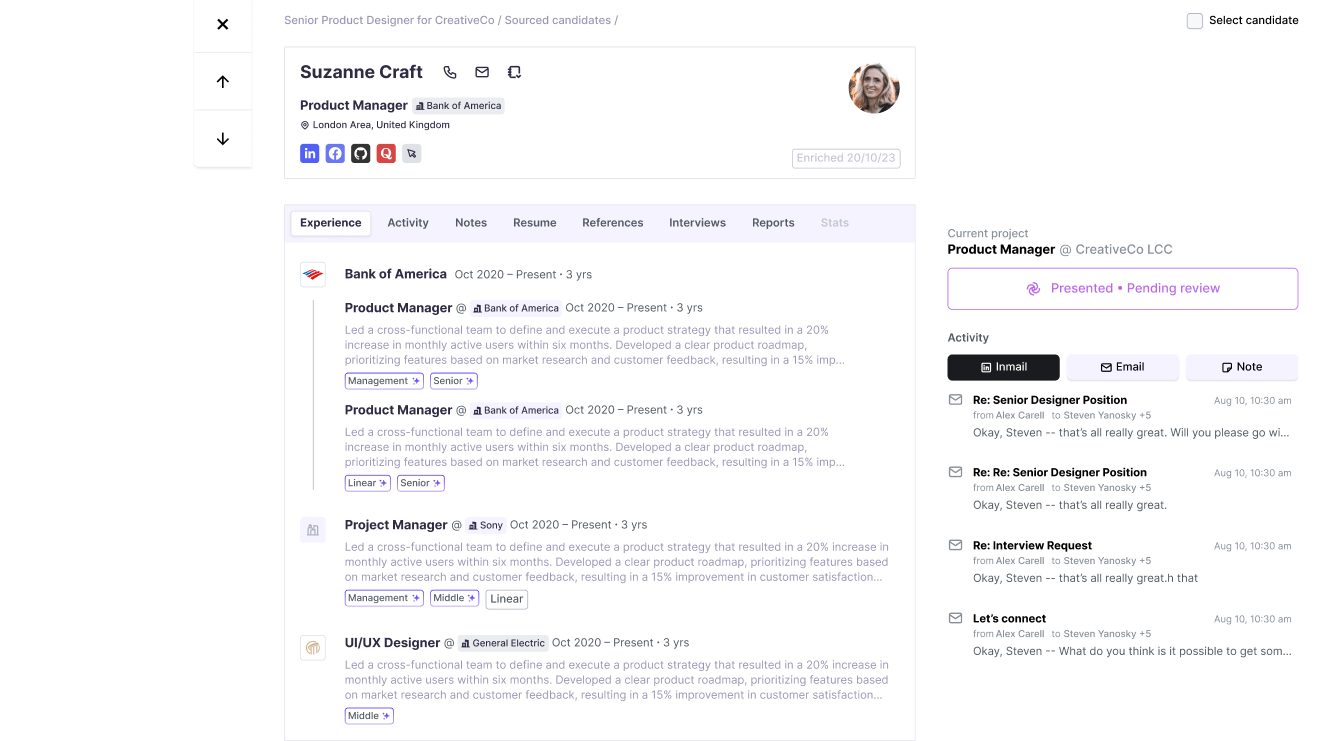Select the Email activity button
Screen dimensions: 1331x741
tap(1122, 367)
